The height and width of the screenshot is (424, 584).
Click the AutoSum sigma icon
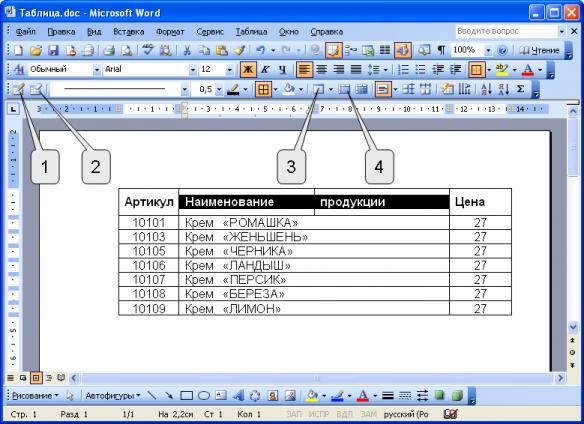coord(521,89)
